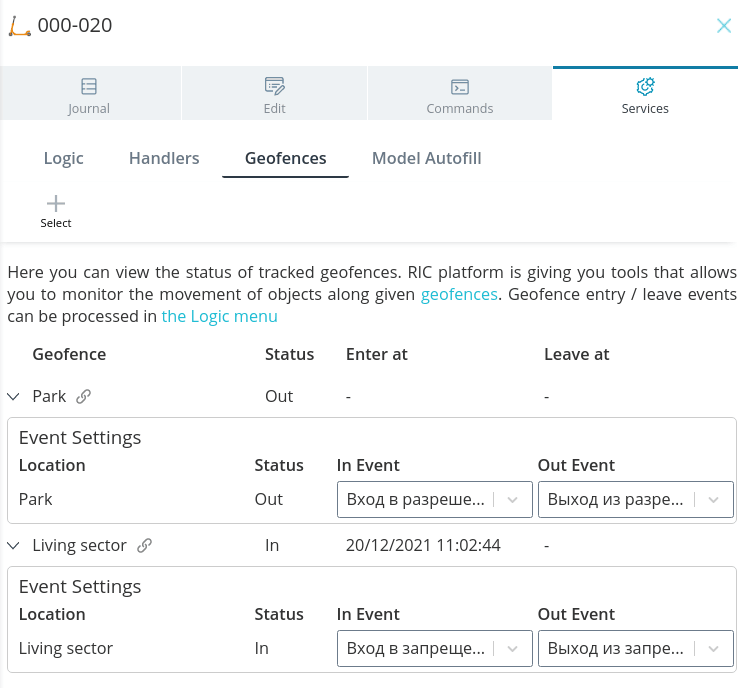Close the 000-020 panel
The width and height of the screenshot is (745, 688).
pos(724,26)
